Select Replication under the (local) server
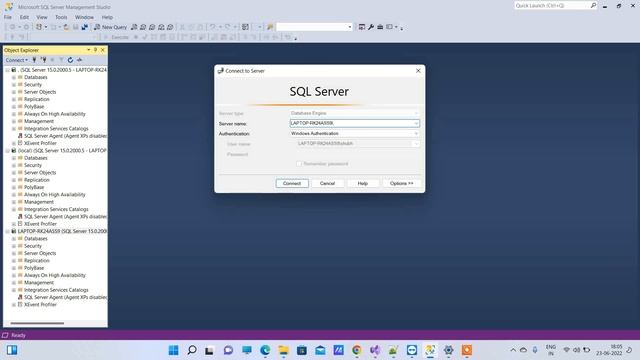This screenshot has width=640, height=360. tap(36, 180)
